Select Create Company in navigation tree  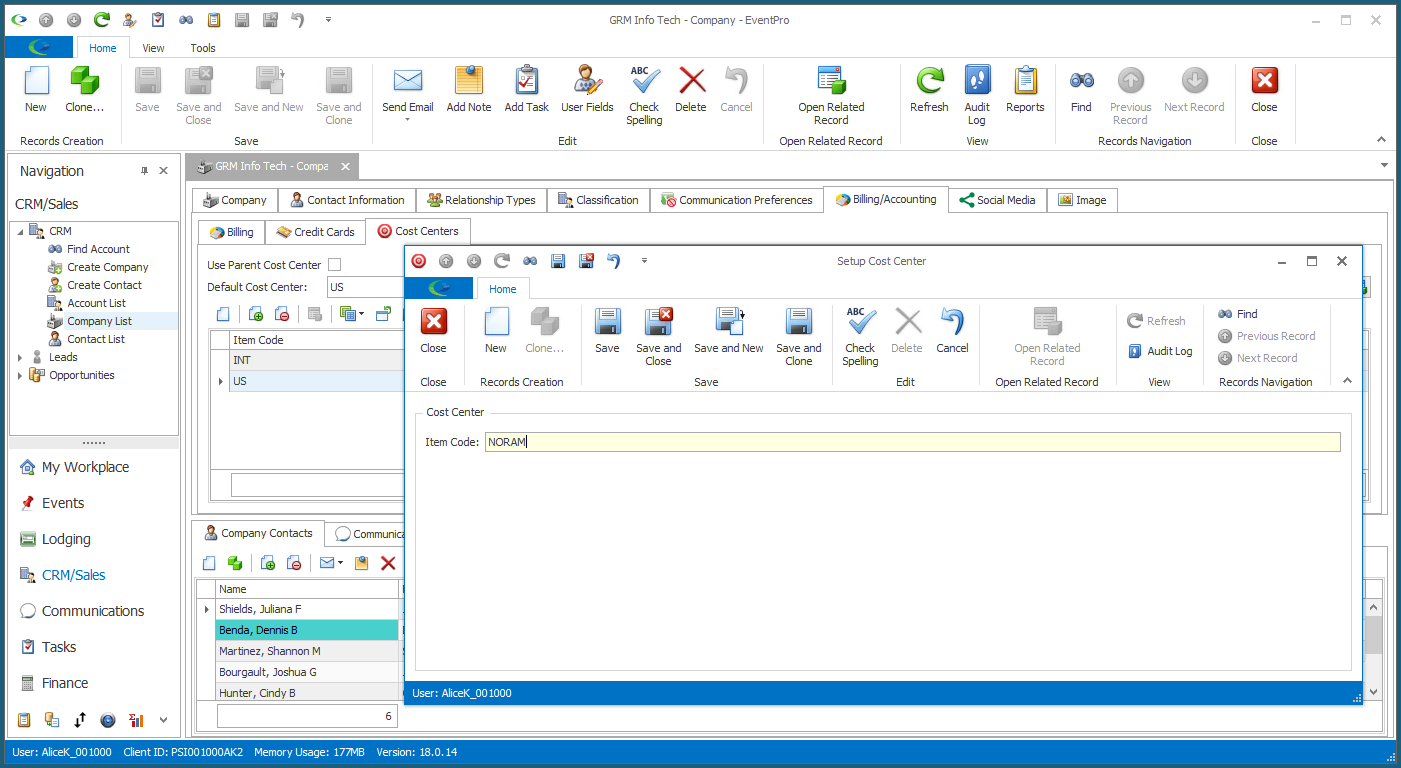click(107, 267)
